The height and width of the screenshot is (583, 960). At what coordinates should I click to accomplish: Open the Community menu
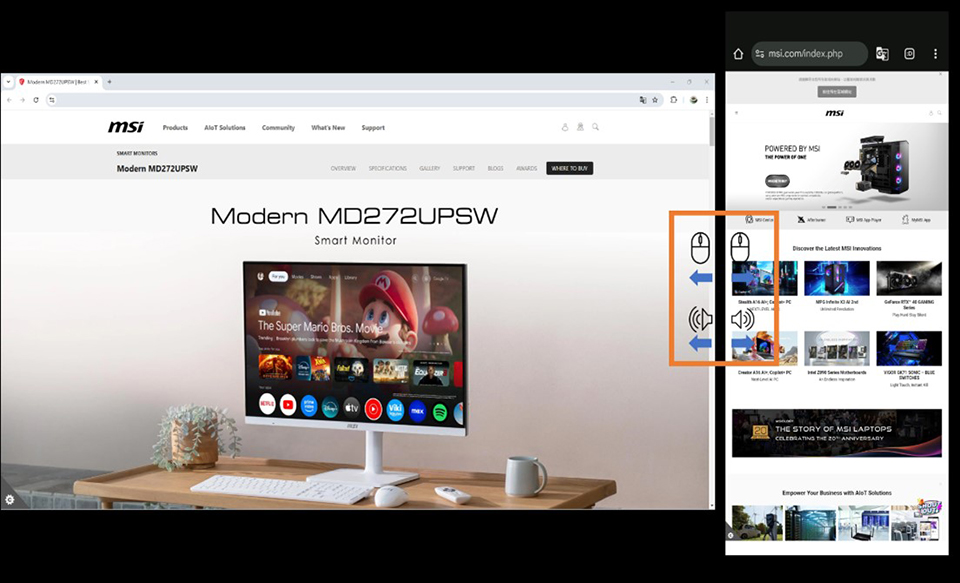tap(278, 128)
